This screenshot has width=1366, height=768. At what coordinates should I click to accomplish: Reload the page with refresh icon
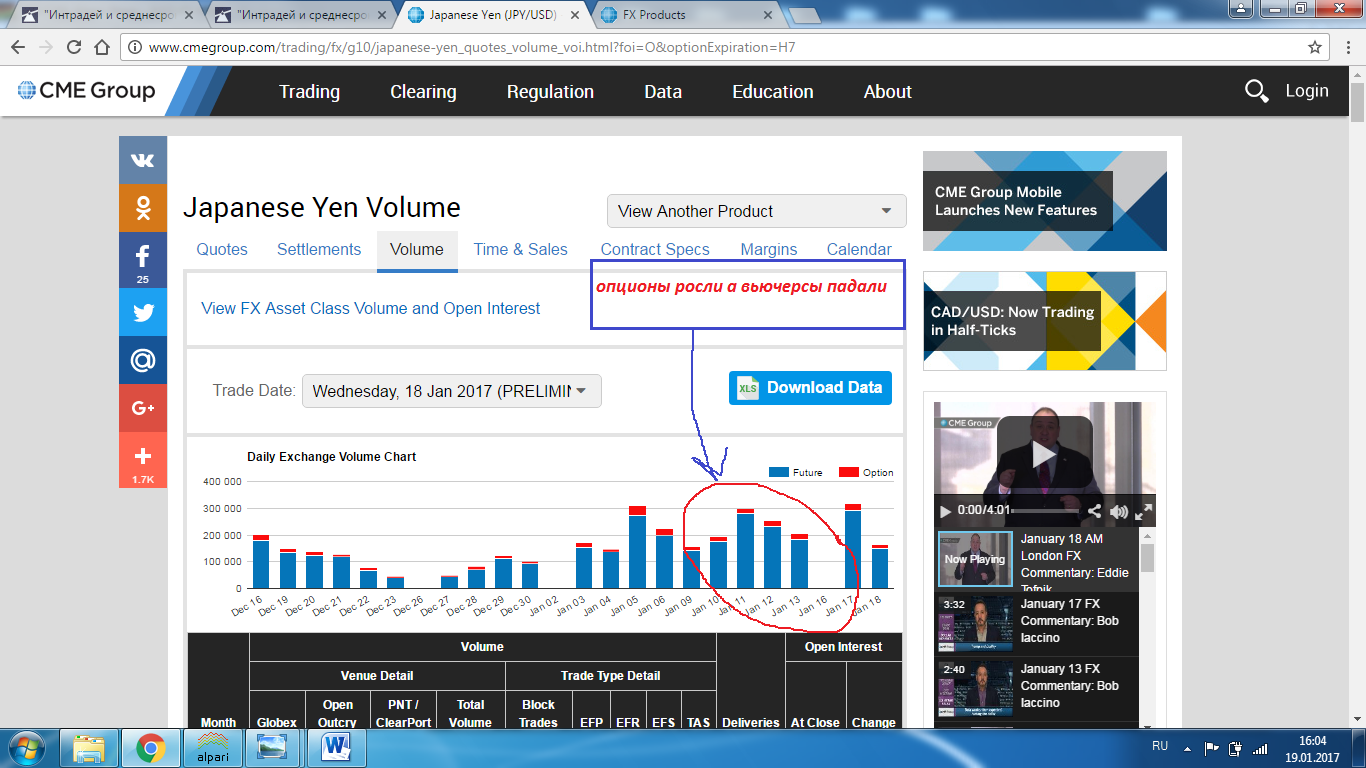click(73, 47)
